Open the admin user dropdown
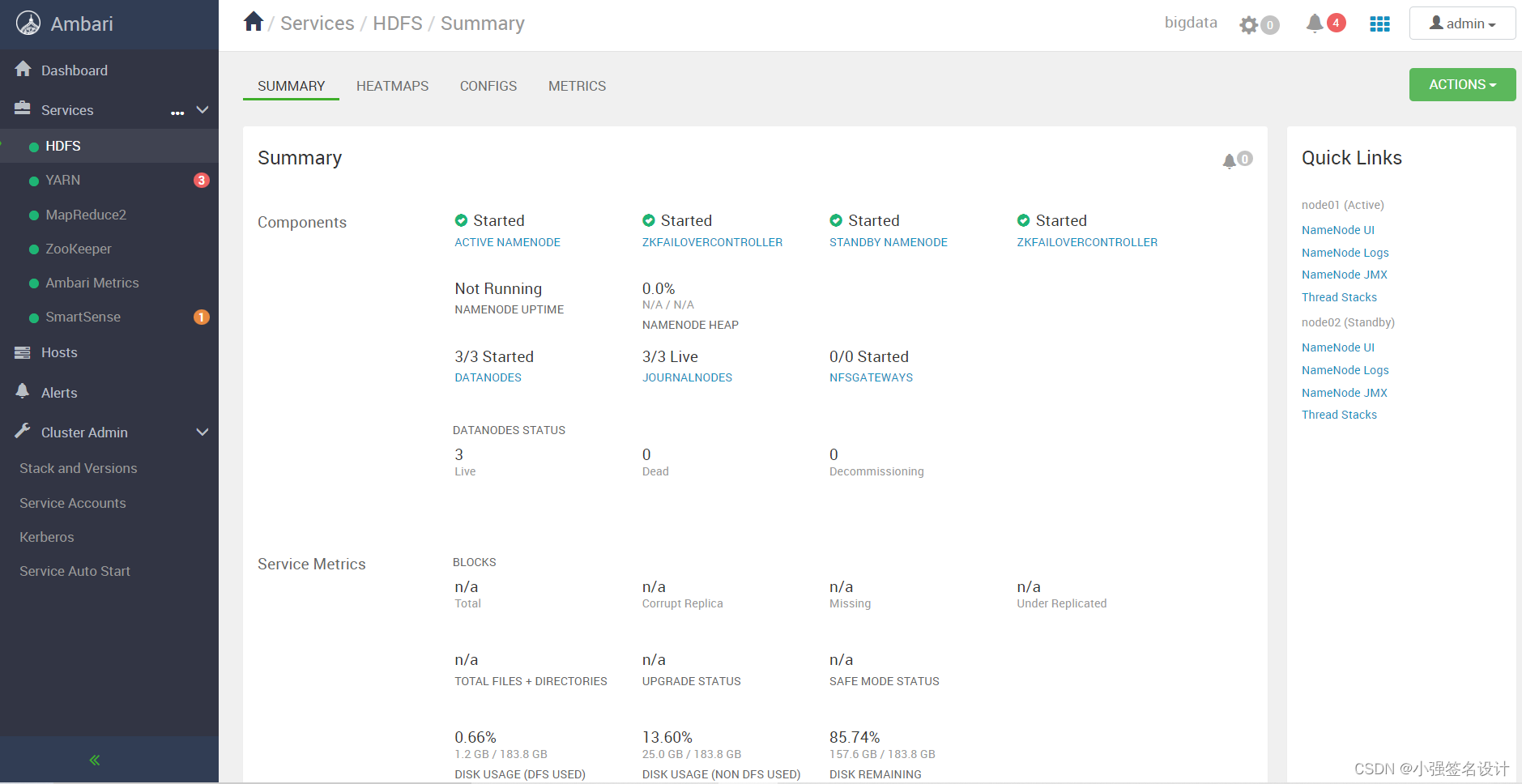 point(1462,23)
